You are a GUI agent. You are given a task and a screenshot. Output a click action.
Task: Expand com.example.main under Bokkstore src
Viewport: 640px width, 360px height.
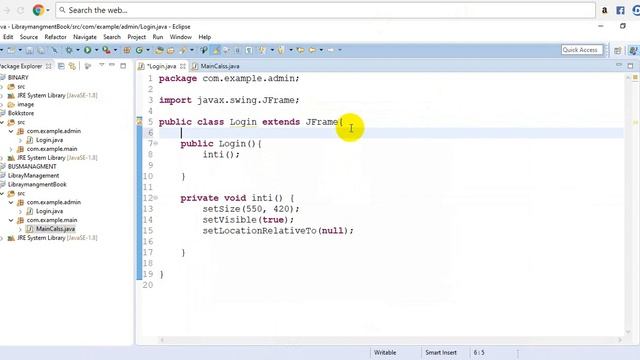pos(11,149)
